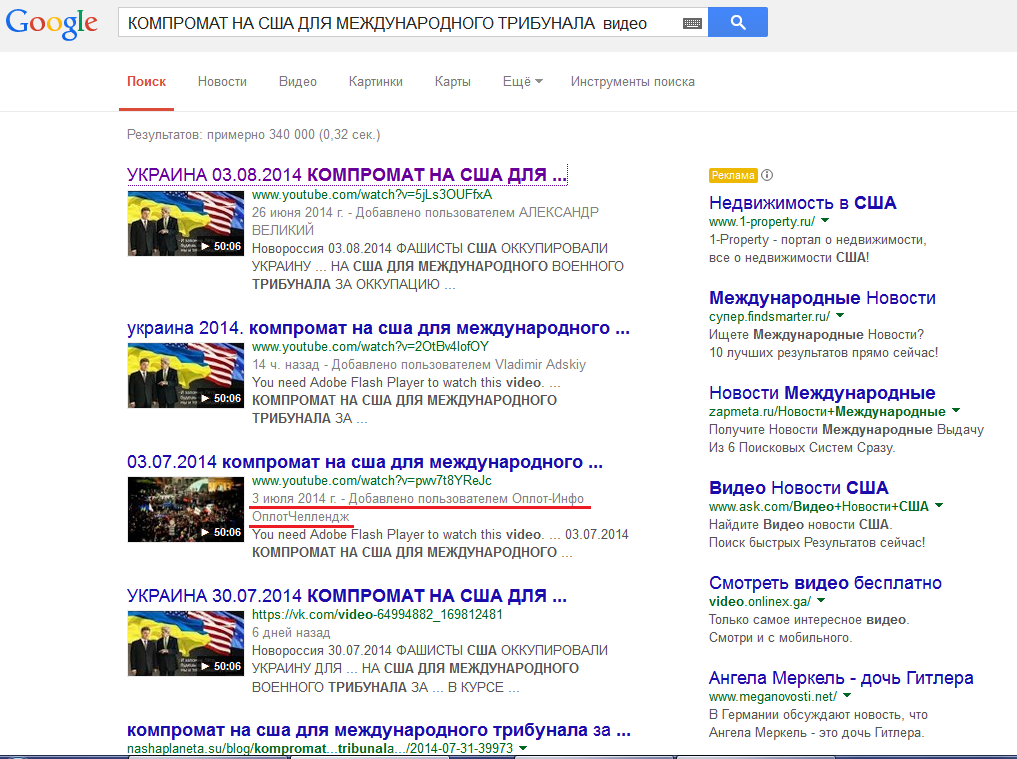Play the thumbnail of УКРАИНА 30.07.2014 result
Image resolution: width=1017 pixels, height=759 pixels.
[x=185, y=644]
